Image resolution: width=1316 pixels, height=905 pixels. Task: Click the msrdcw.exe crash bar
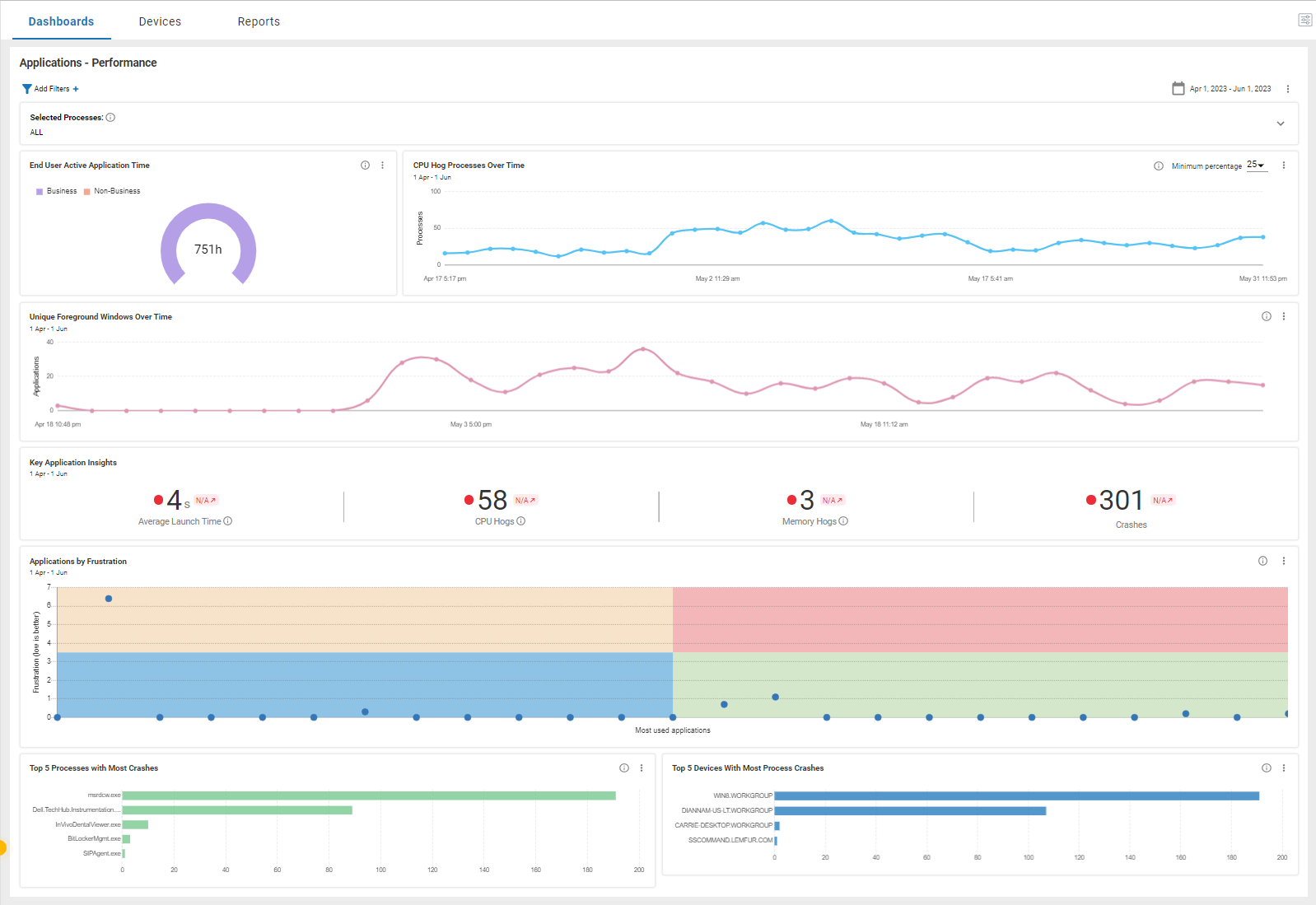click(x=368, y=795)
